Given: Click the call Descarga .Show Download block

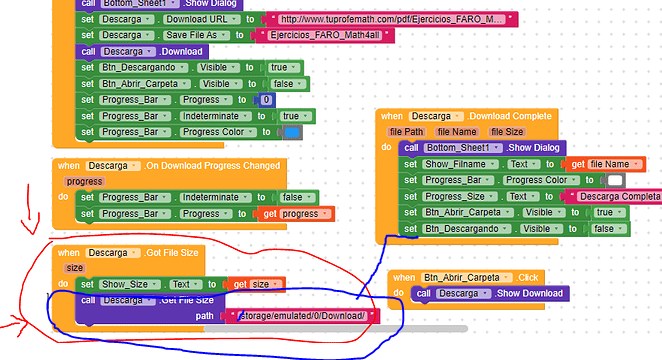Looking at the screenshot, I should (x=490, y=293).
